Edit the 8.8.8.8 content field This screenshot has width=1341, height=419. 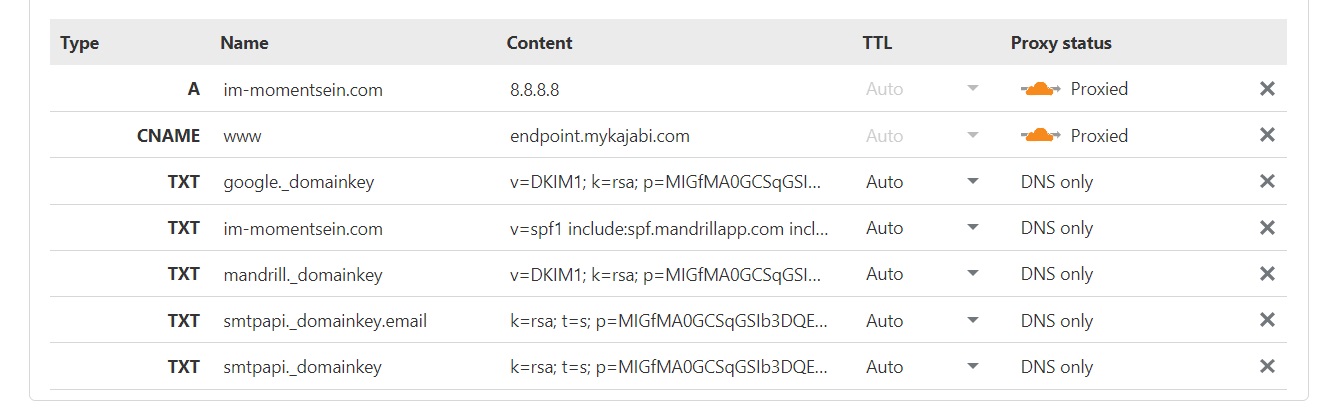click(x=534, y=89)
